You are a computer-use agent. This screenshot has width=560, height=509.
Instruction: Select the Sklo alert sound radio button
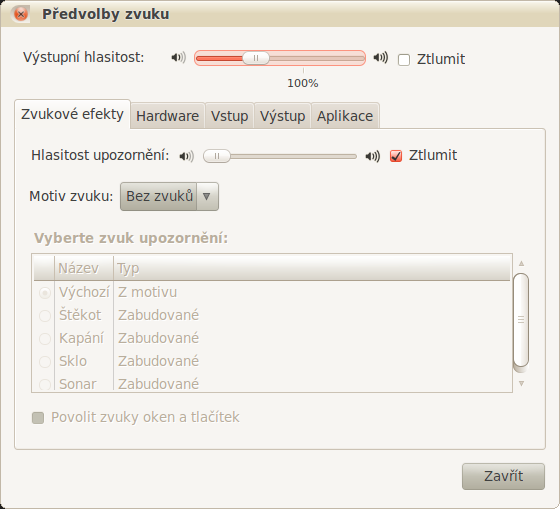click(x=45, y=361)
